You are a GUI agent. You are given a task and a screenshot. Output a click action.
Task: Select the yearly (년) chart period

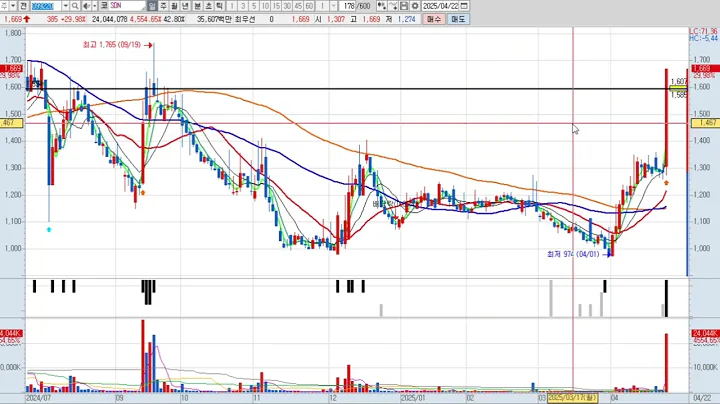[185, 6]
